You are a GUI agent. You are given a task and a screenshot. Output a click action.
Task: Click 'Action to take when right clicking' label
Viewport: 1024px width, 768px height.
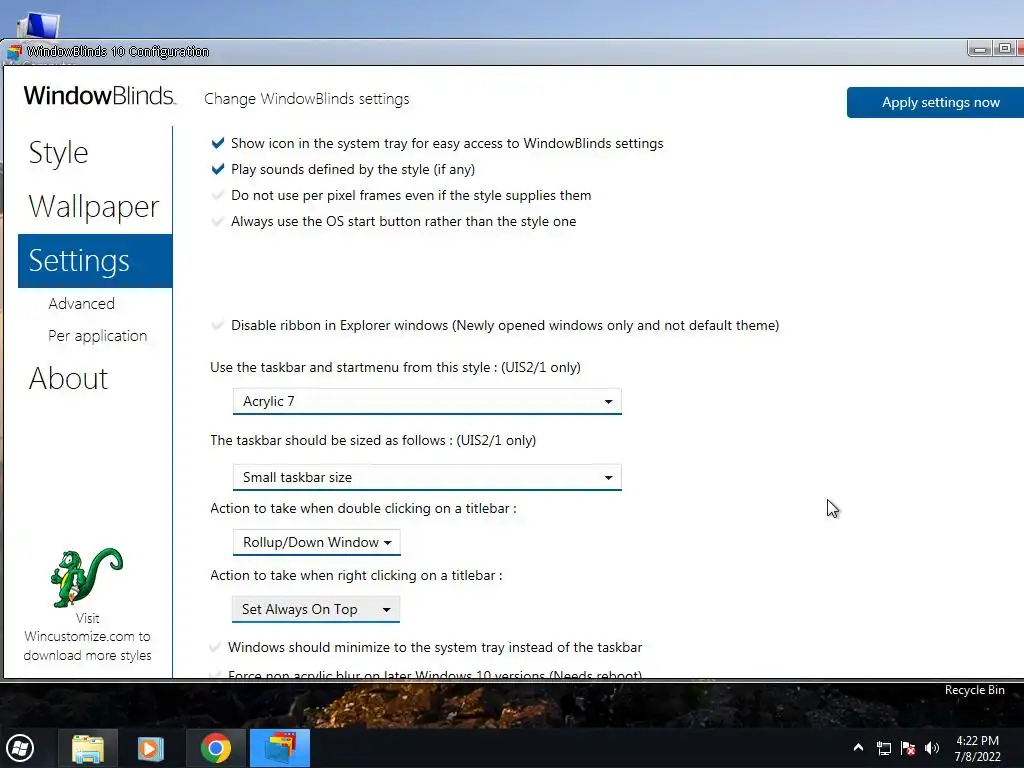pos(356,575)
